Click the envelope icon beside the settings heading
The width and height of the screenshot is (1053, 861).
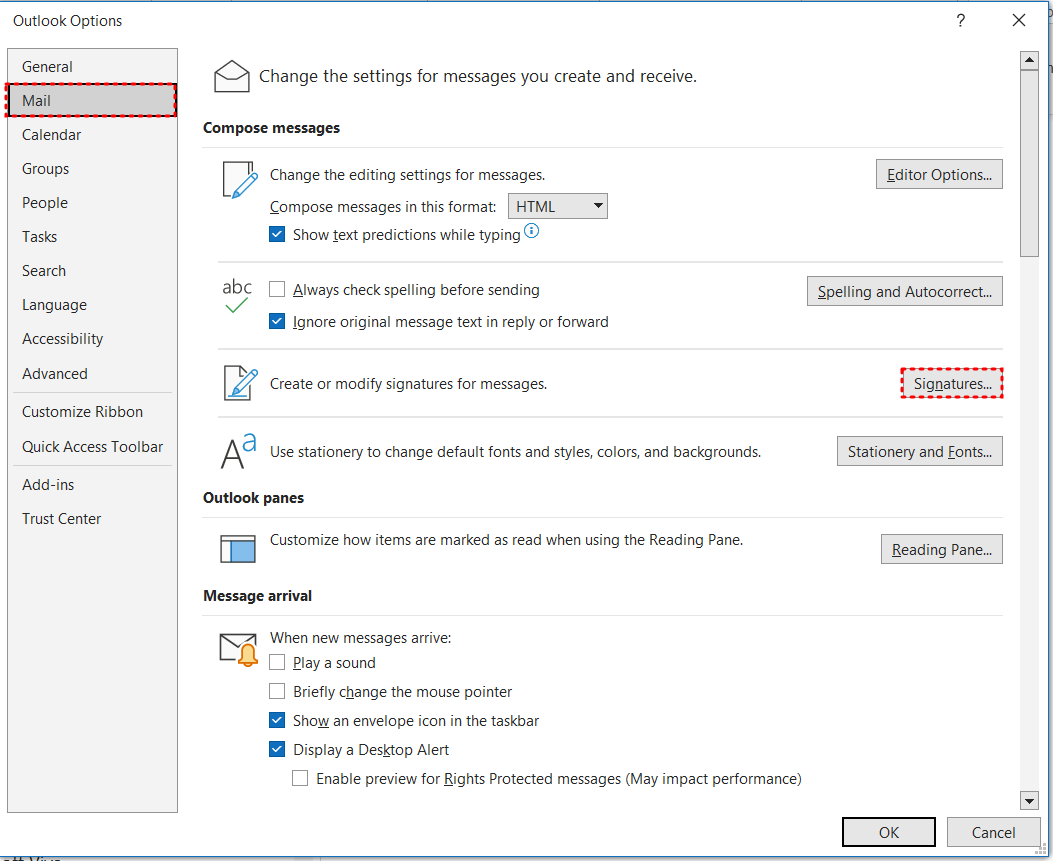coord(232,76)
